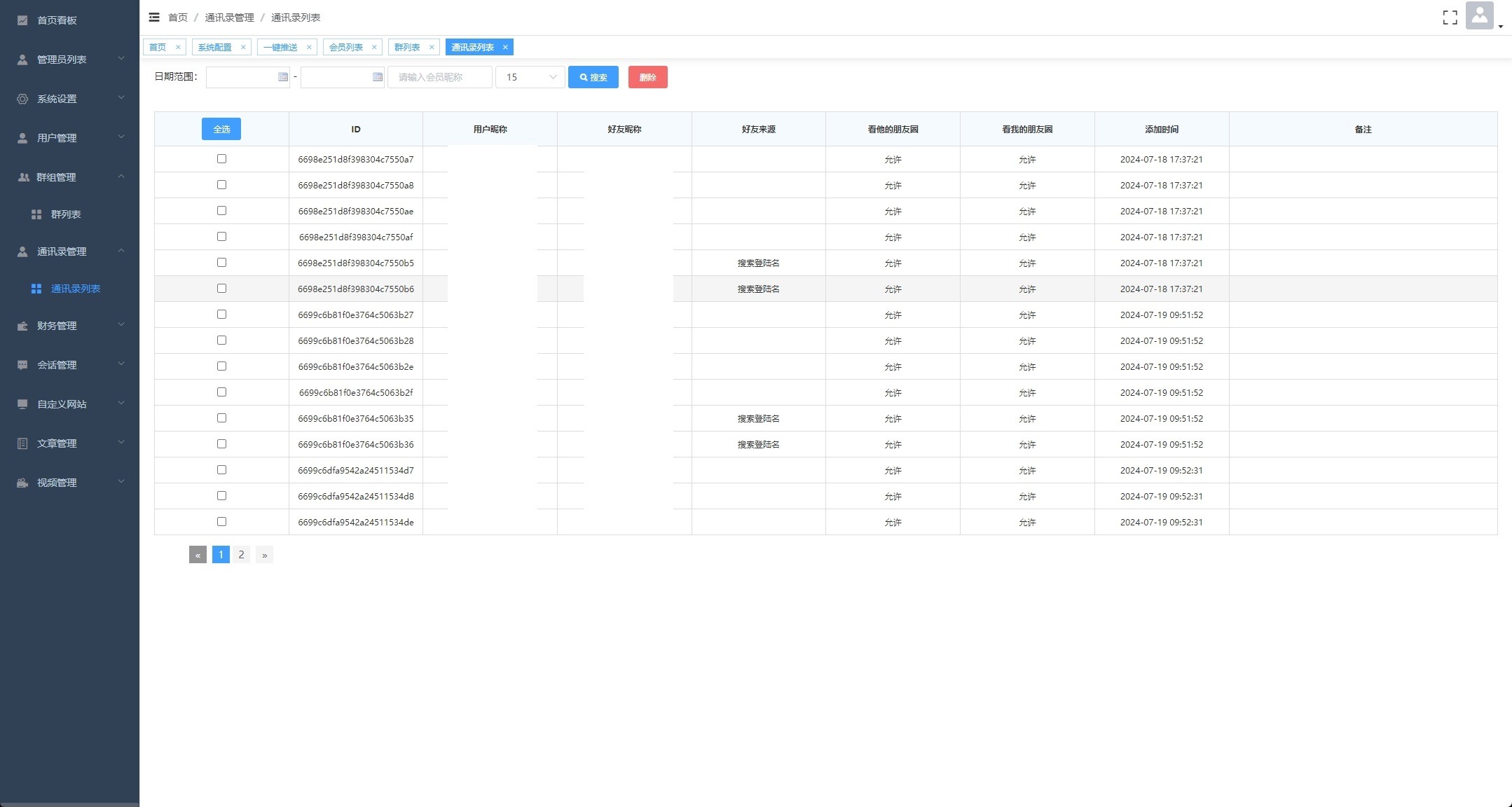This screenshot has width=1512, height=807.
Task: Click the 通讯录列表 grid icon
Action: point(36,289)
